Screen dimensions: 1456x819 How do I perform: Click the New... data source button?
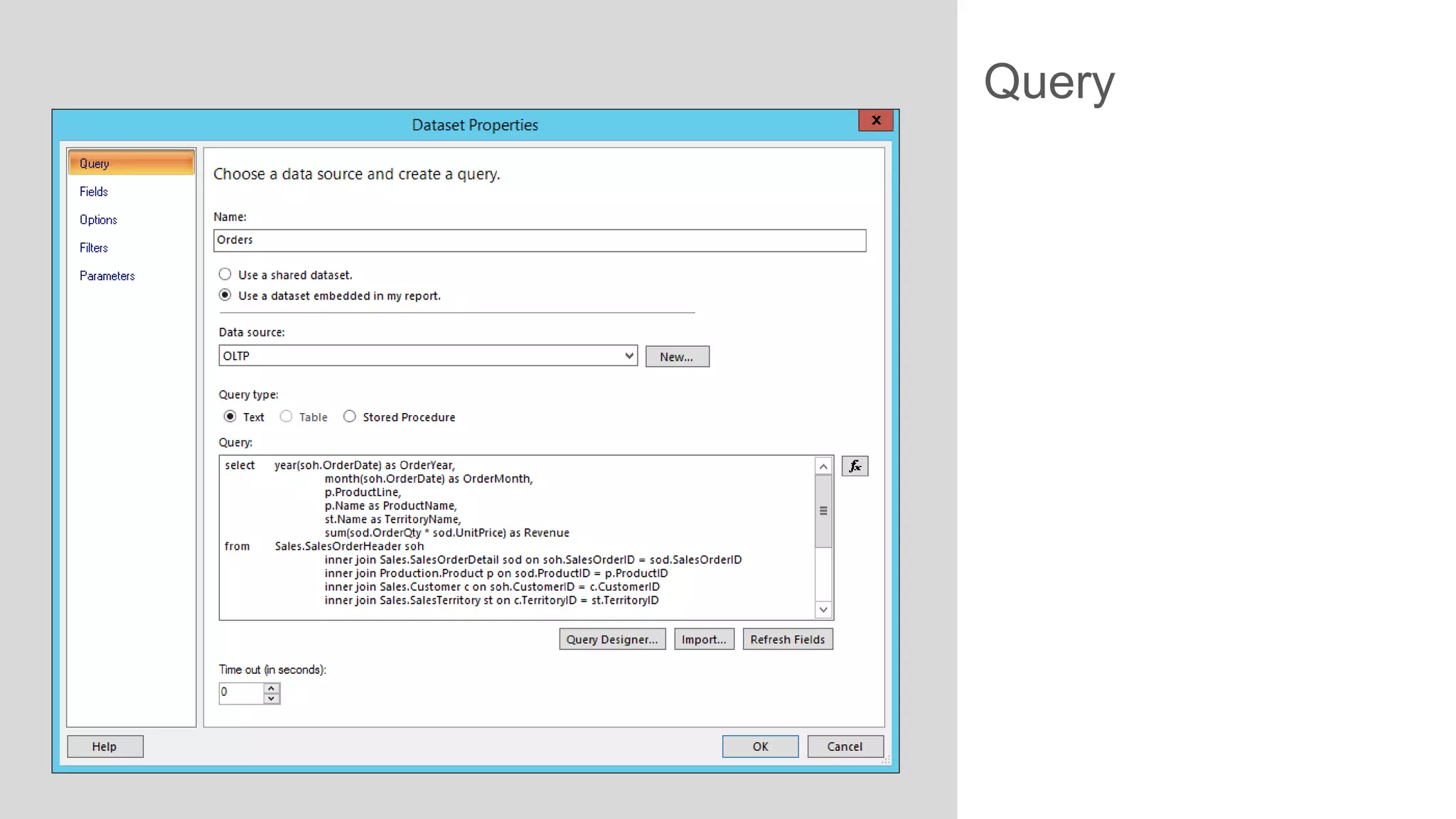click(x=677, y=357)
